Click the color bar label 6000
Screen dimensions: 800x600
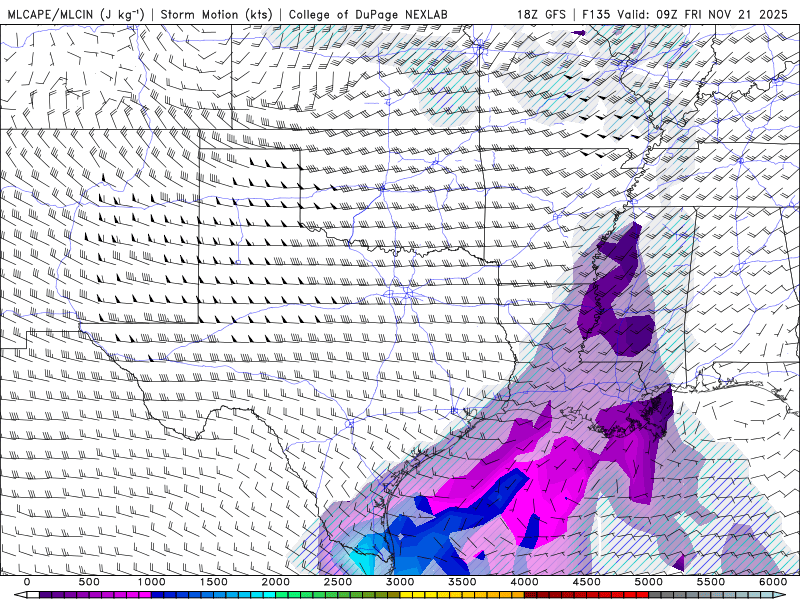tap(773, 582)
